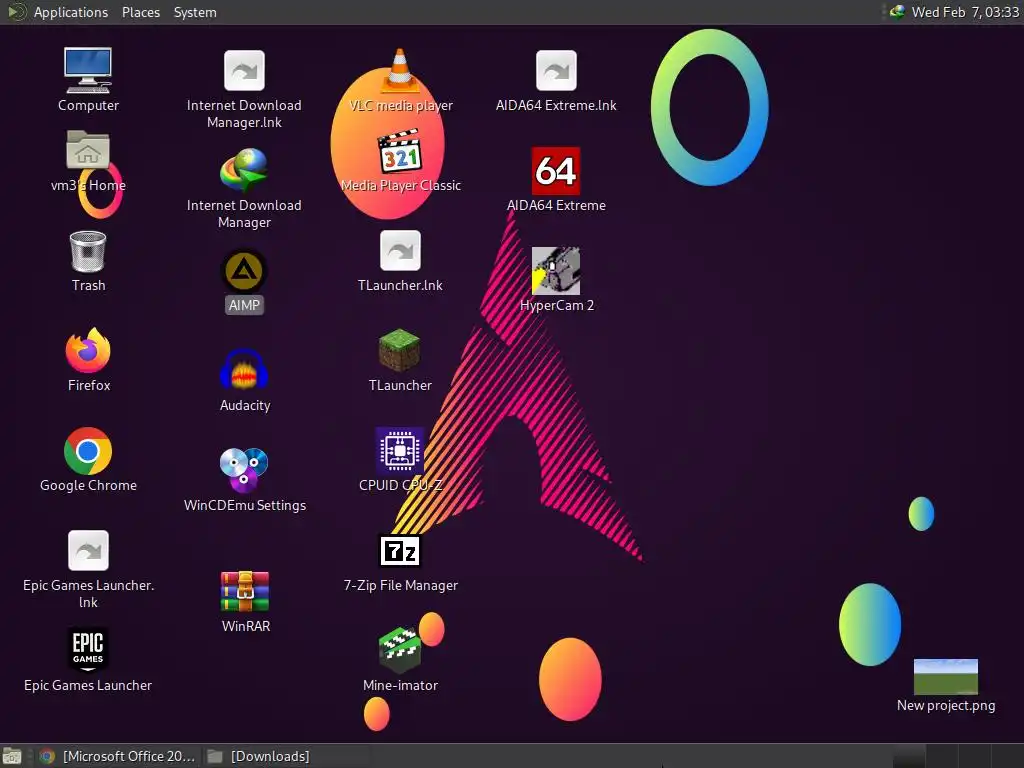Click the show desktop button in the bottom panel
The height and width of the screenshot is (768, 1024).
tap(12, 756)
